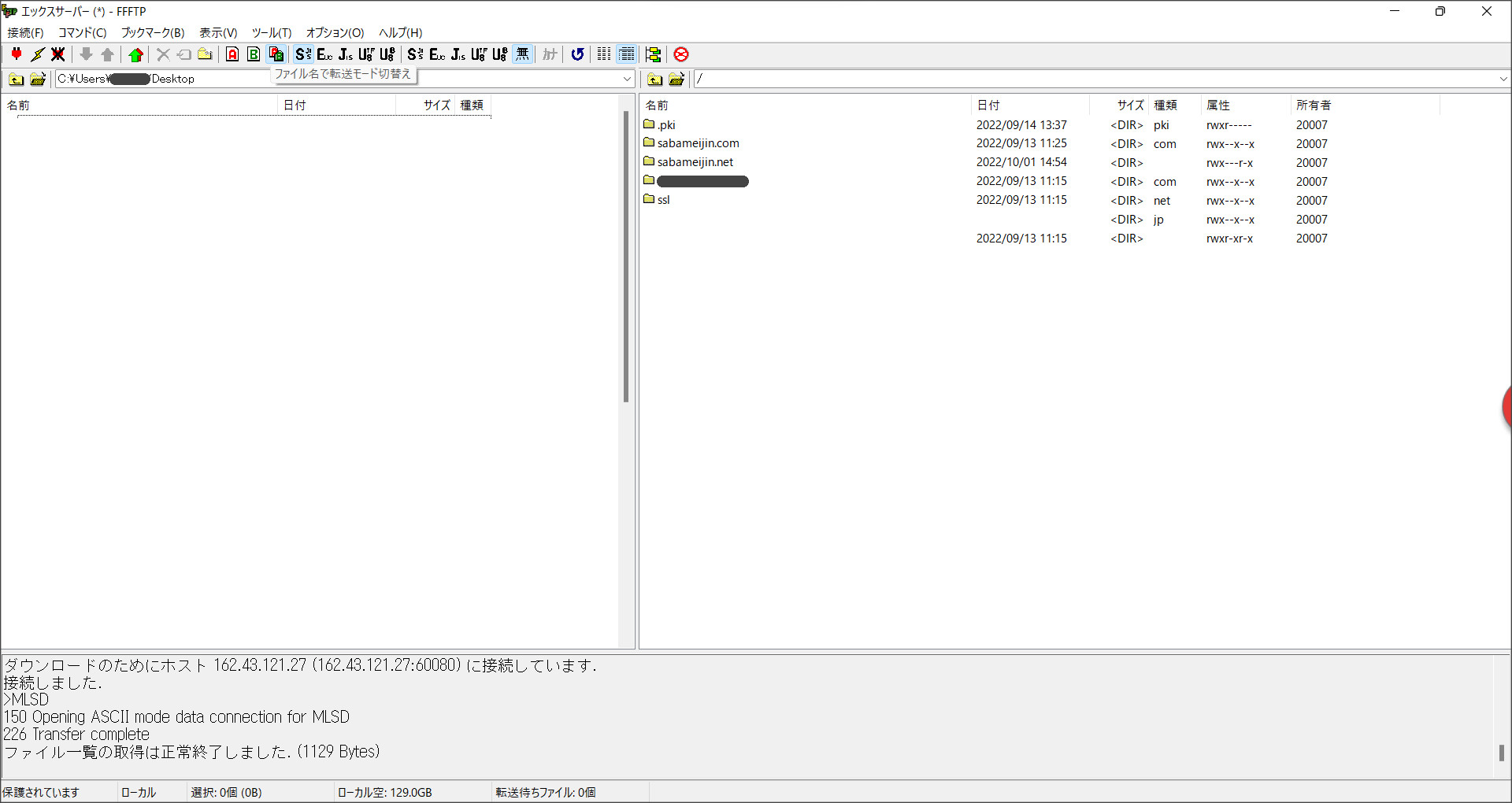This screenshot has width=1512, height=803.
Task: Expand the local path dropdown
Action: point(627,79)
